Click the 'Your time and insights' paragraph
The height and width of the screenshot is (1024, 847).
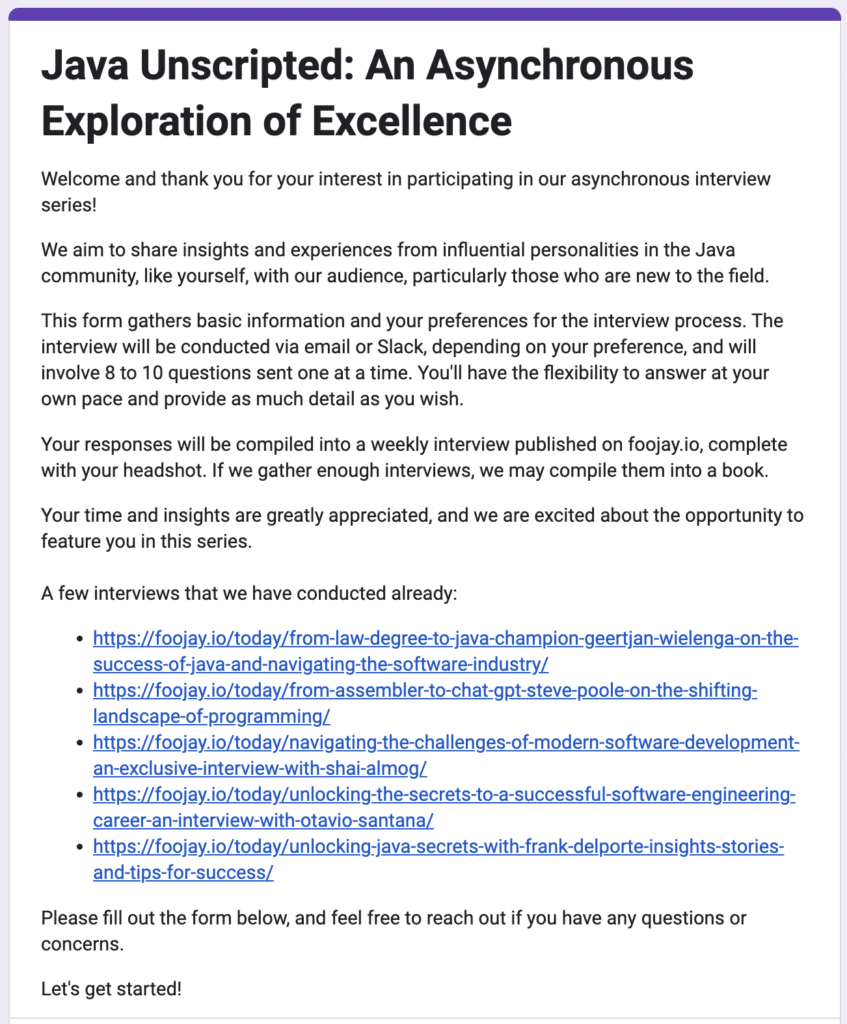pyautogui.click(x=422, y=528)
